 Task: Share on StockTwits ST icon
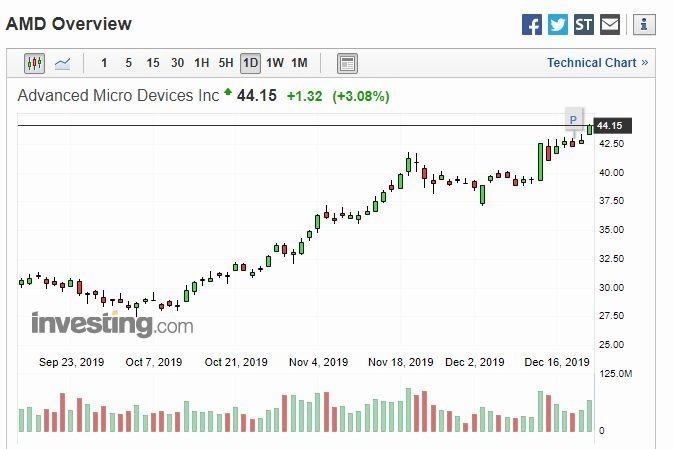584,24
